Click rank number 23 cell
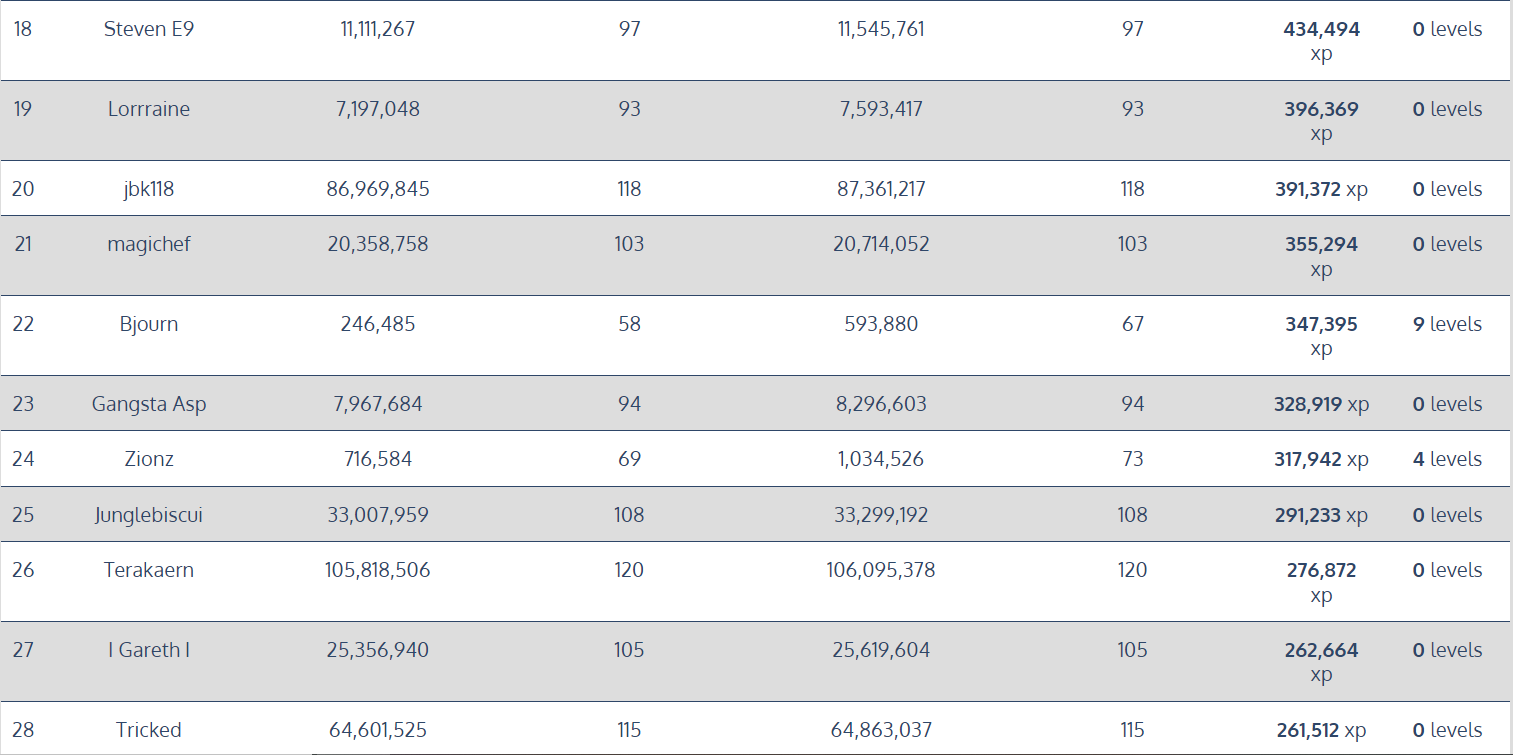Image resolution: width=1513 pixels, height=755 pixels. [23, 404]
